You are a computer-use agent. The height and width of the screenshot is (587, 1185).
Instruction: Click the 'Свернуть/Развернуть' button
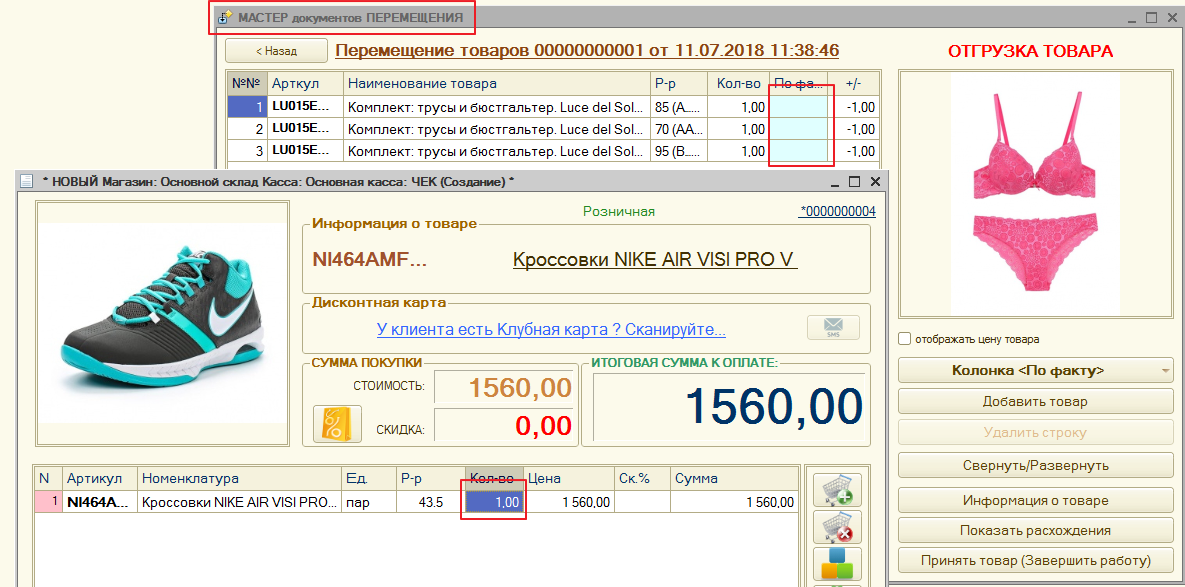coord(1035,465)
